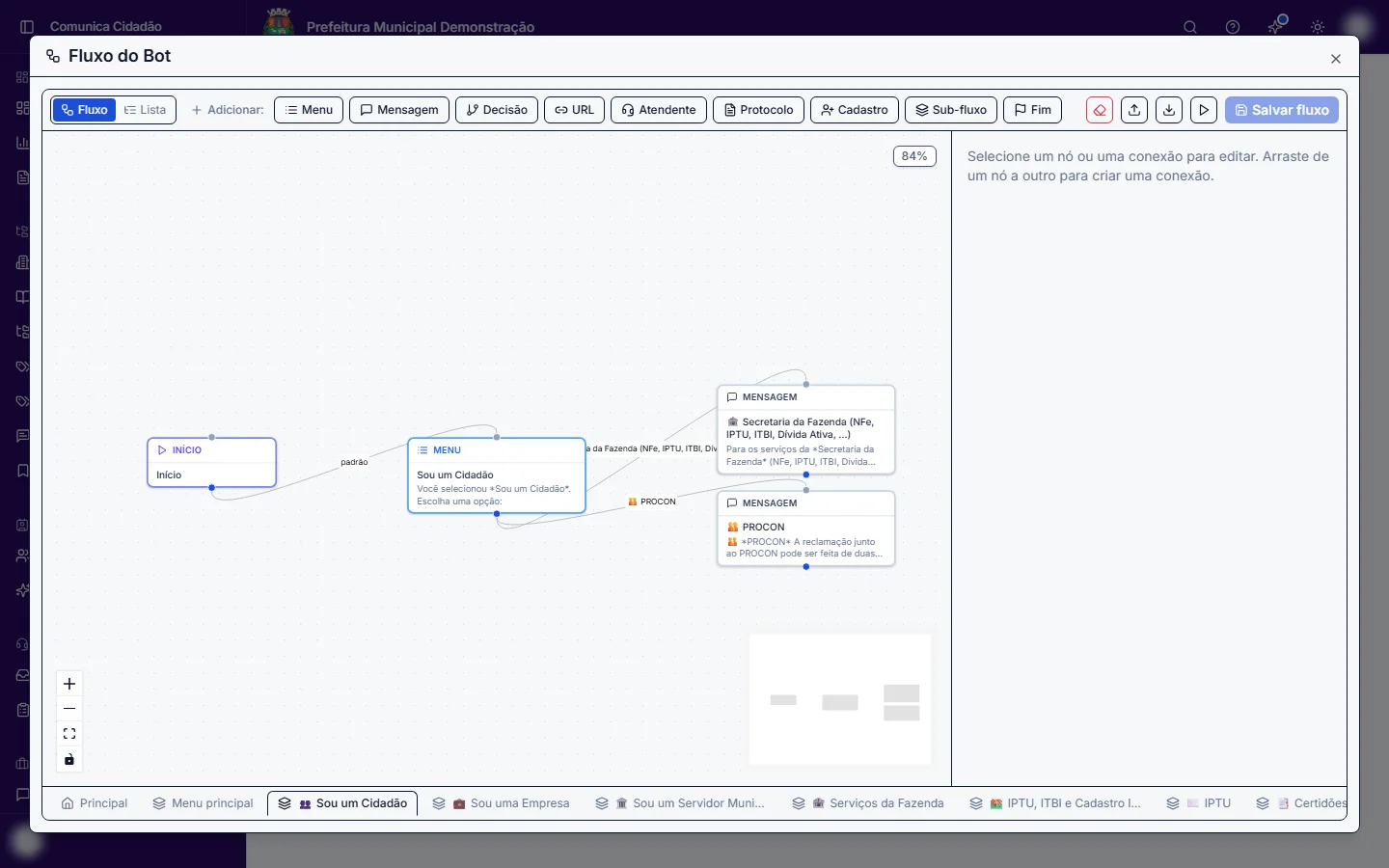Select the Sou um Cidadão tab
The width and height of the screenshot is (1389, 868).
tap(342, 803)
